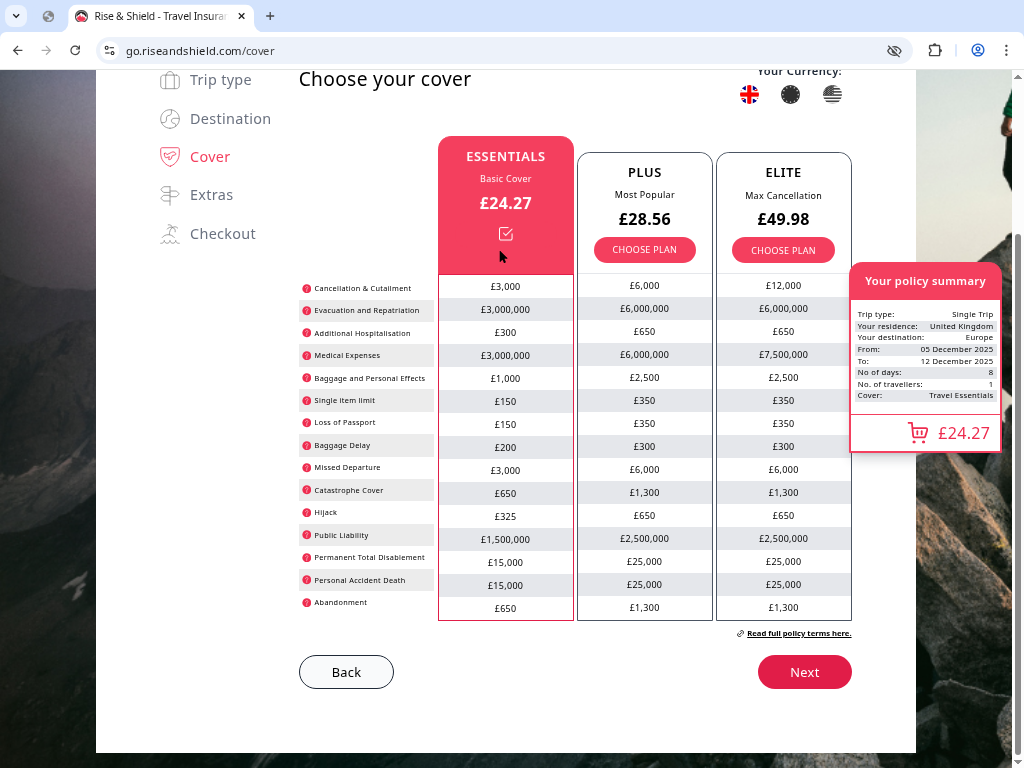
Task: Open the Destination globe step icon
Action: pos(169,118)
